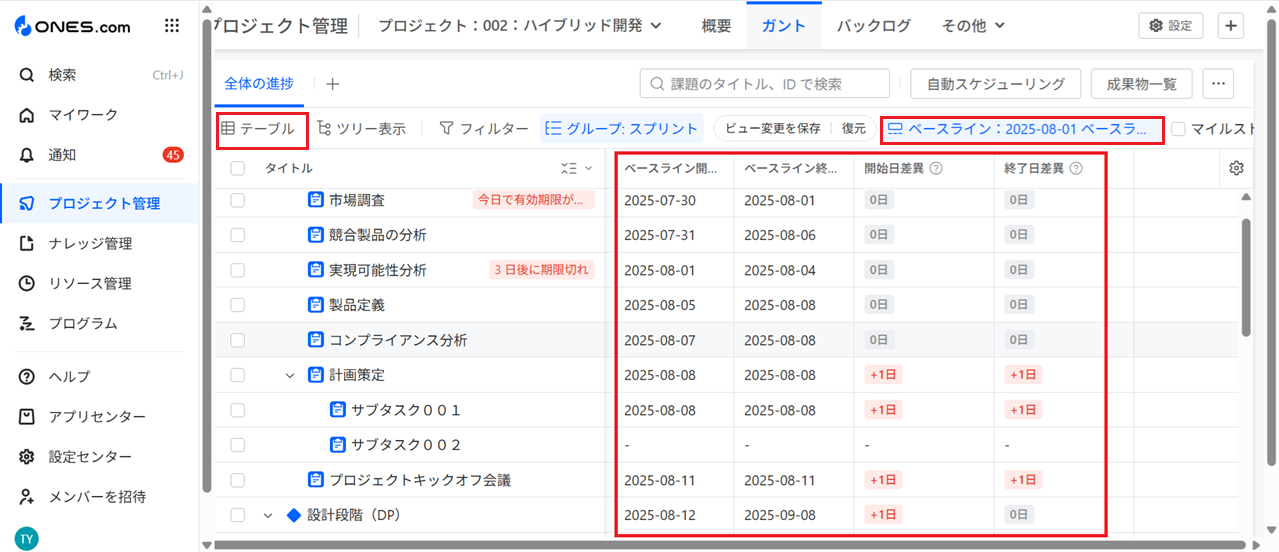1279x552 pixels.
Task: Switch to the 概要 tab
Action: click(716, 26)
